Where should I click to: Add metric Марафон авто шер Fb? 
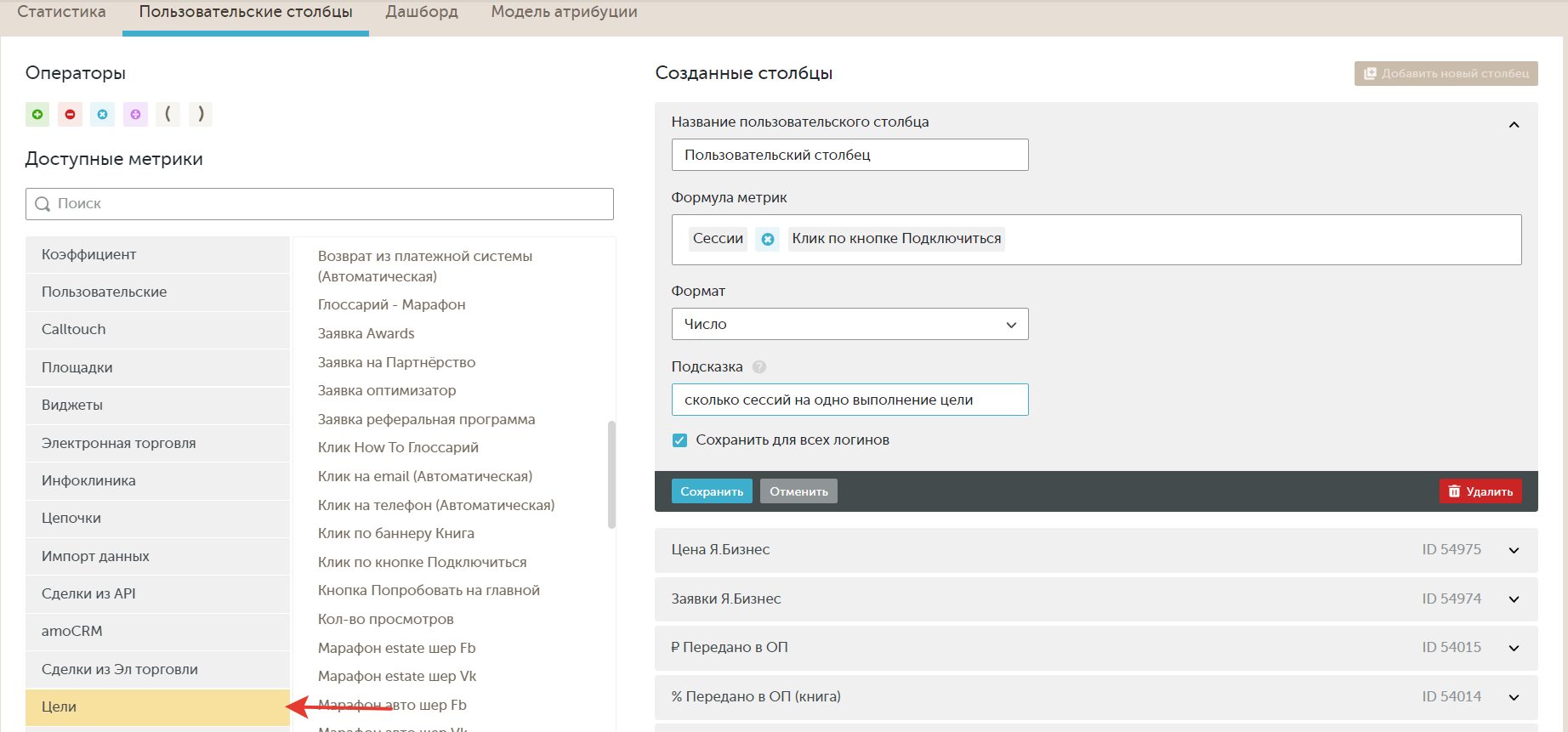(x=392, y=705)
